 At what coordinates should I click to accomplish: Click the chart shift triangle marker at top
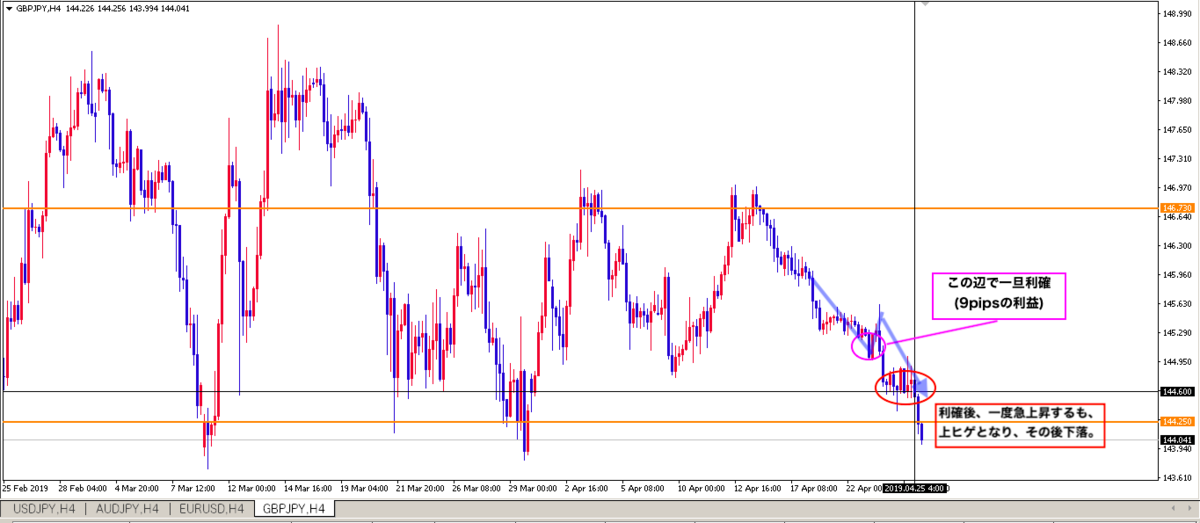(x=924, y=5)
